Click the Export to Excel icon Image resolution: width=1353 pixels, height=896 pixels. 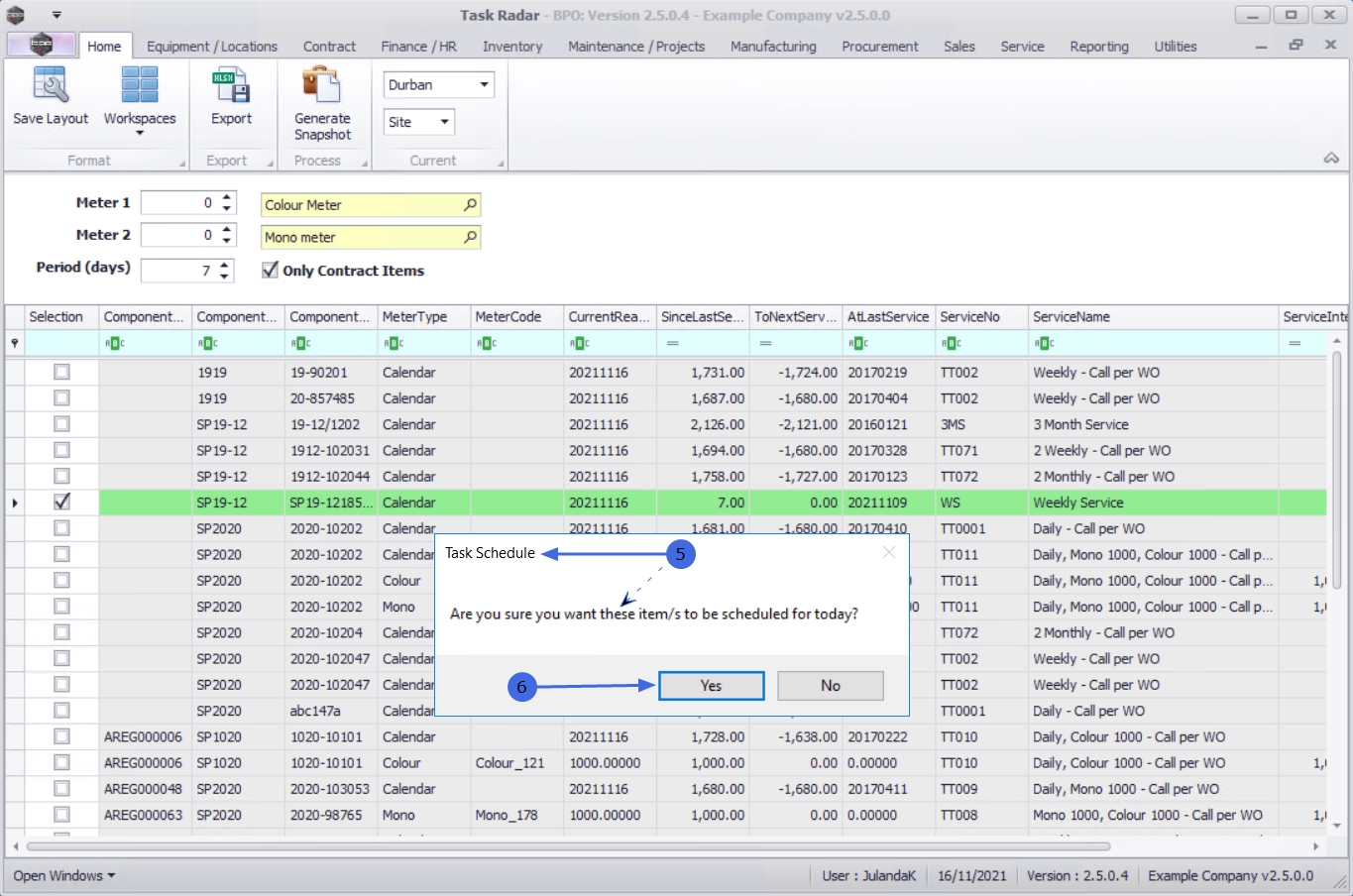231,86
